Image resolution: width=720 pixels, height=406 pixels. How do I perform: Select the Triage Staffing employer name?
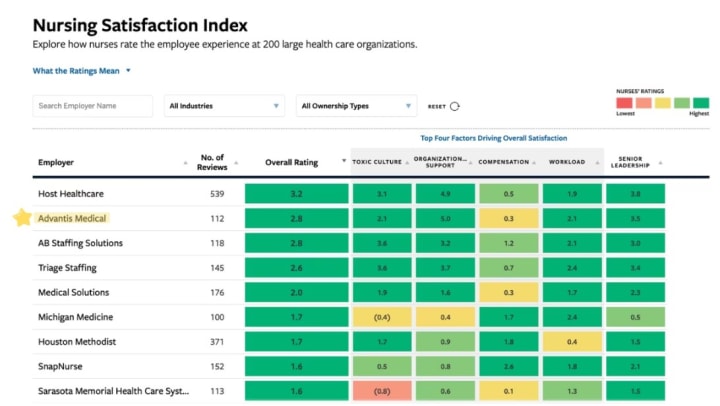tap(67, 268)
